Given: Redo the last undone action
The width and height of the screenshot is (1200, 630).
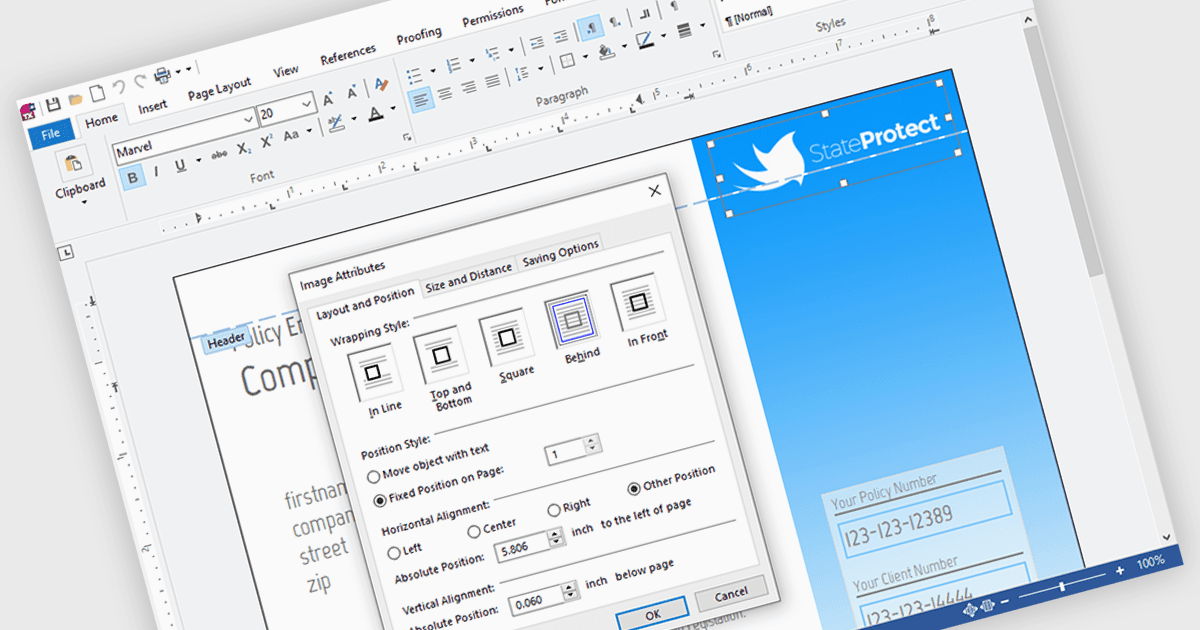Looking at the screenshot, I should [140, 83].
